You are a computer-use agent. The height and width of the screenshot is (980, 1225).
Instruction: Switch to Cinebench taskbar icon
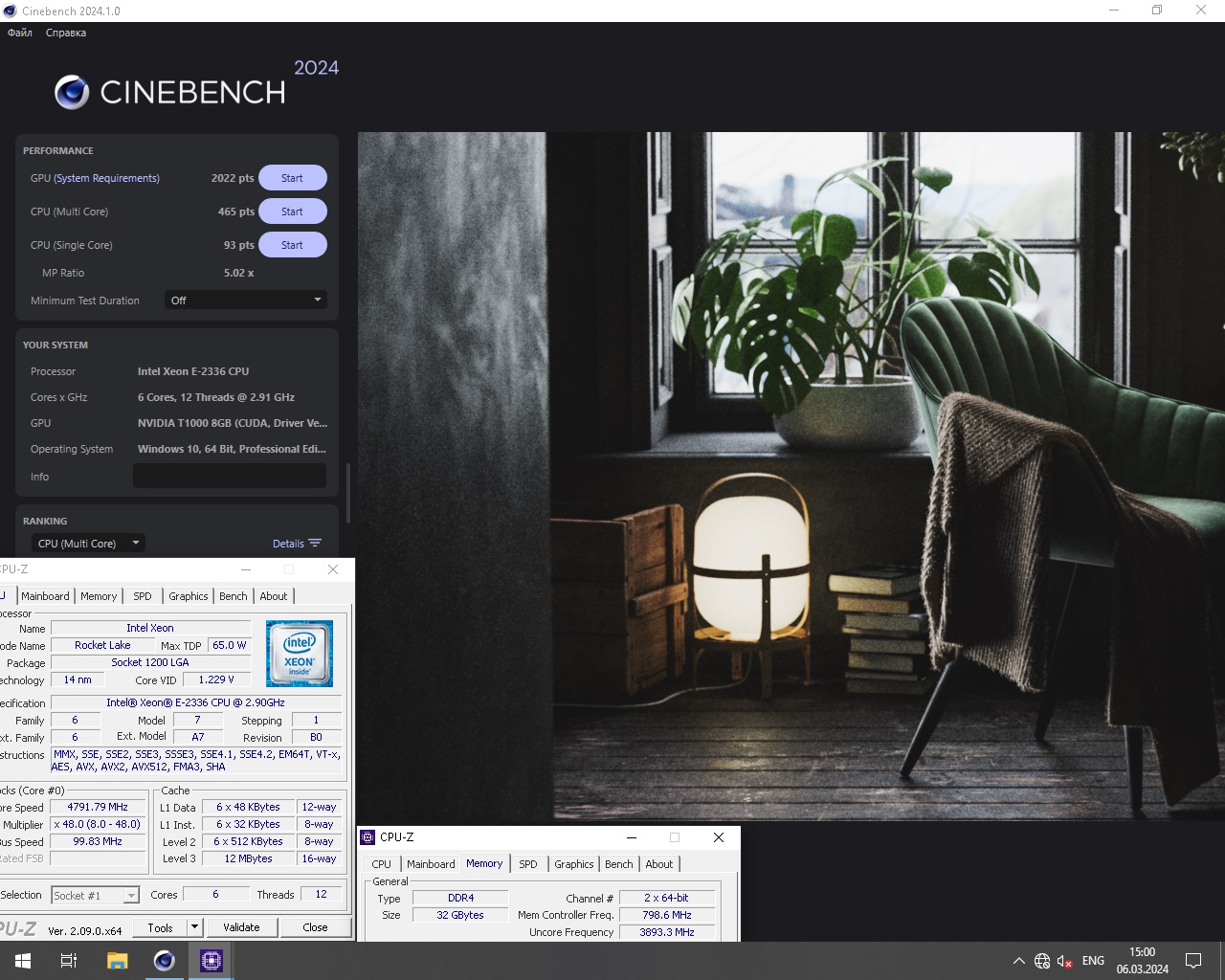(164, 961)
